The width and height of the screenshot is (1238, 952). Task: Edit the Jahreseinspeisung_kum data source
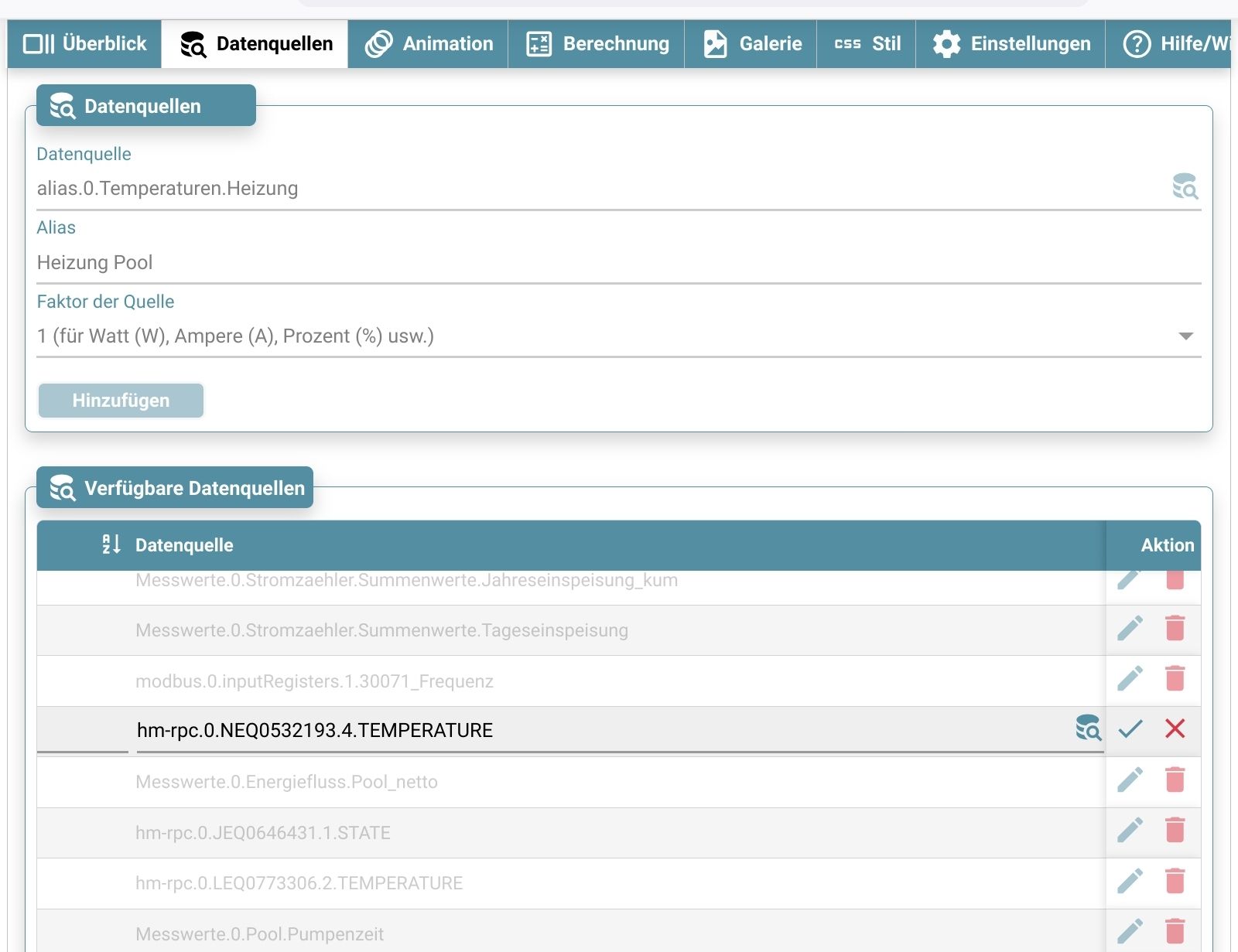(1130, 578)
